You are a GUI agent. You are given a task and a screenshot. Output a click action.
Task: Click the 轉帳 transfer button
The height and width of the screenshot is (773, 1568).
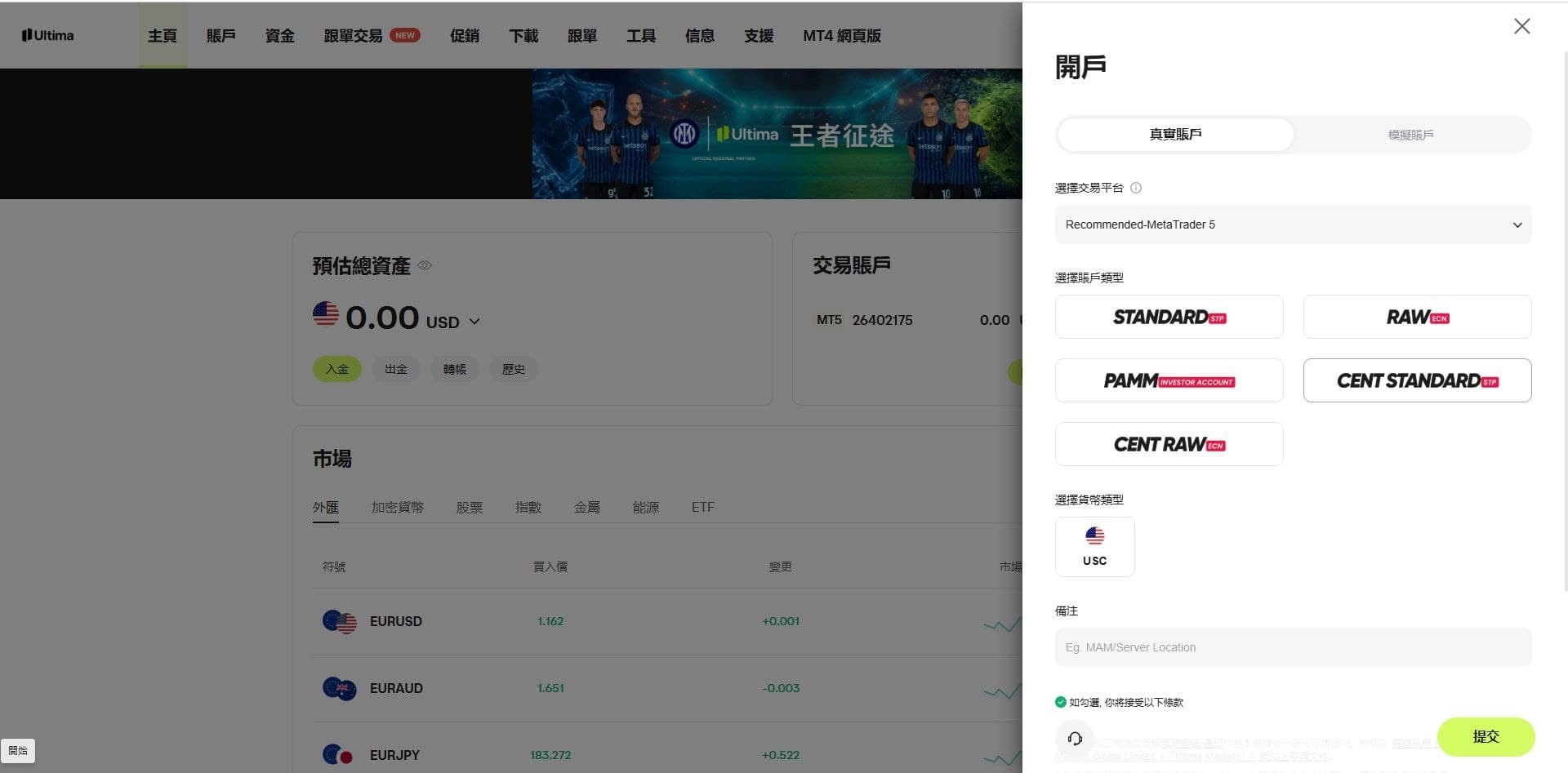(455, 369)
